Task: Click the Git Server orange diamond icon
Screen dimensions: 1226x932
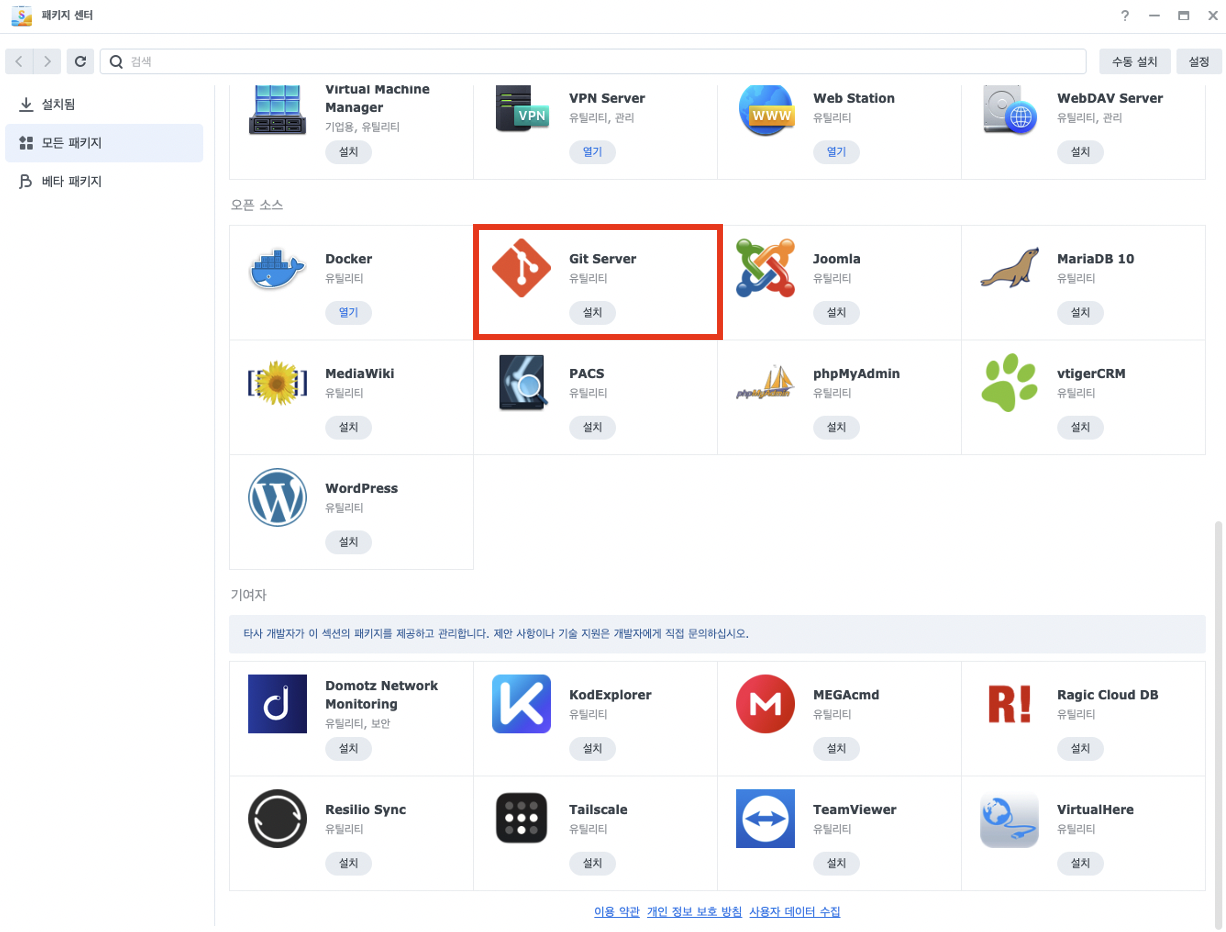Action: [x=521, y=268]
